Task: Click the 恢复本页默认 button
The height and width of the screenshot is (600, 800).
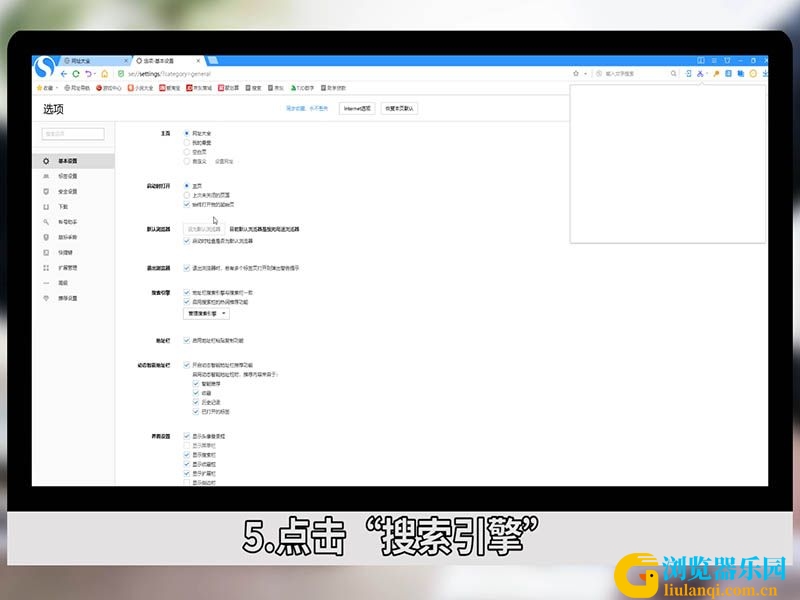Action: [x=399, y=108]
